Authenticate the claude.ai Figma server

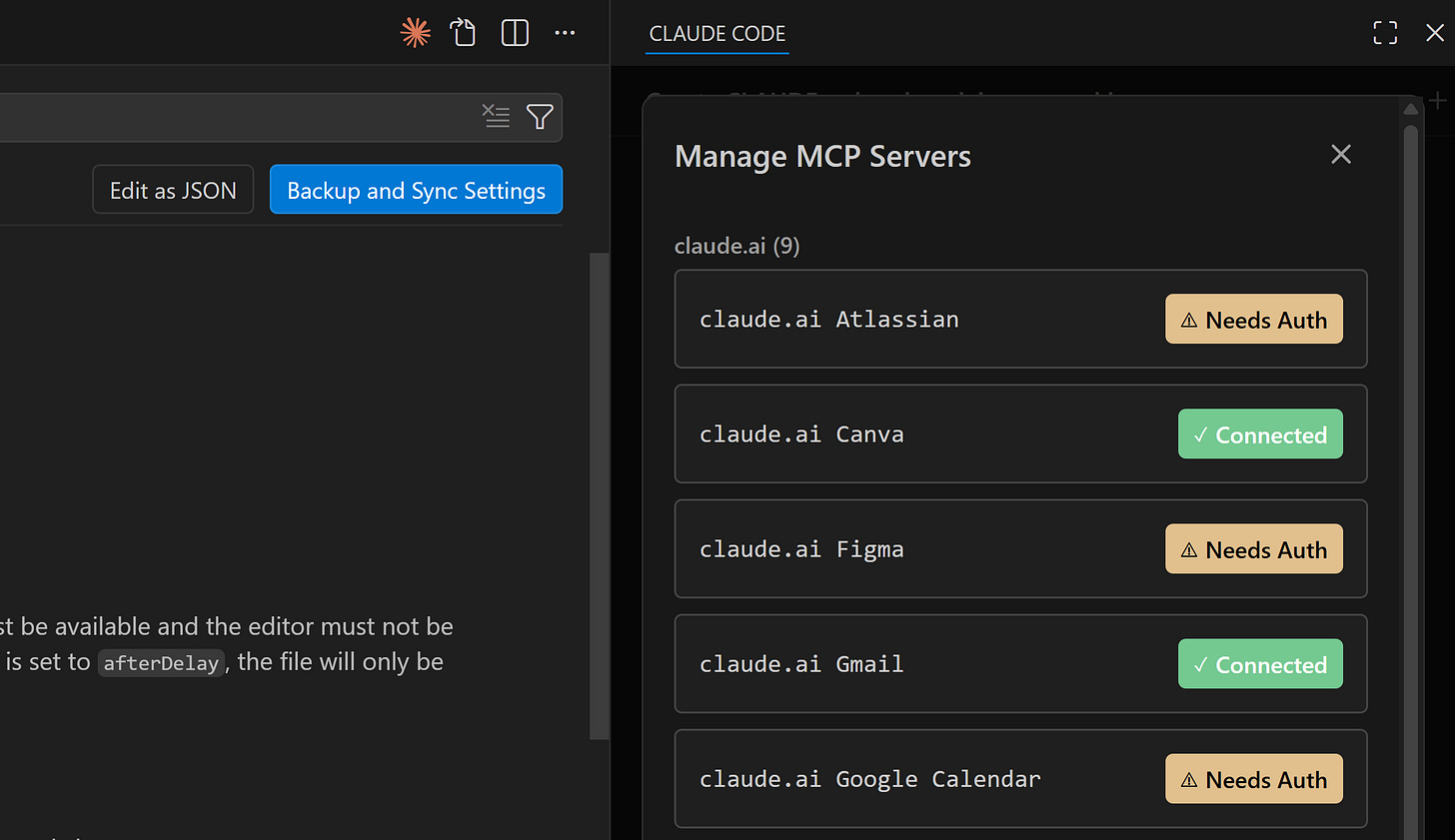(x=1253, y=548)
